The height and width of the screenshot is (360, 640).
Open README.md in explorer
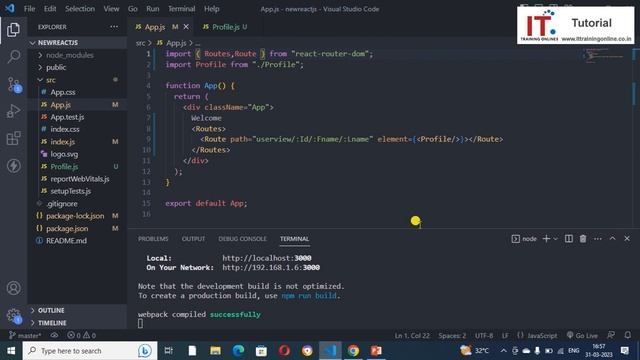77,241
